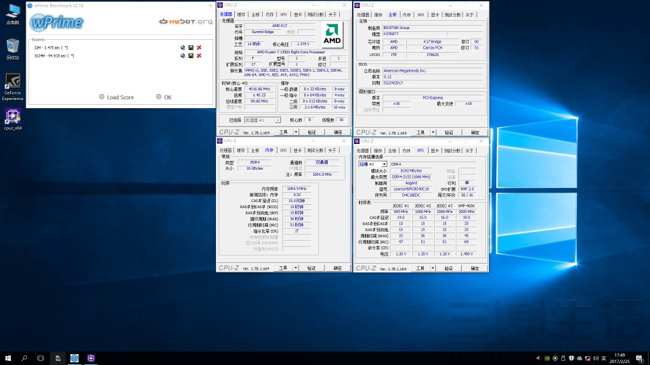Click the JEDEC #1 column header
The height and width of the screenshot is (365, 650).
pos(400,206)
